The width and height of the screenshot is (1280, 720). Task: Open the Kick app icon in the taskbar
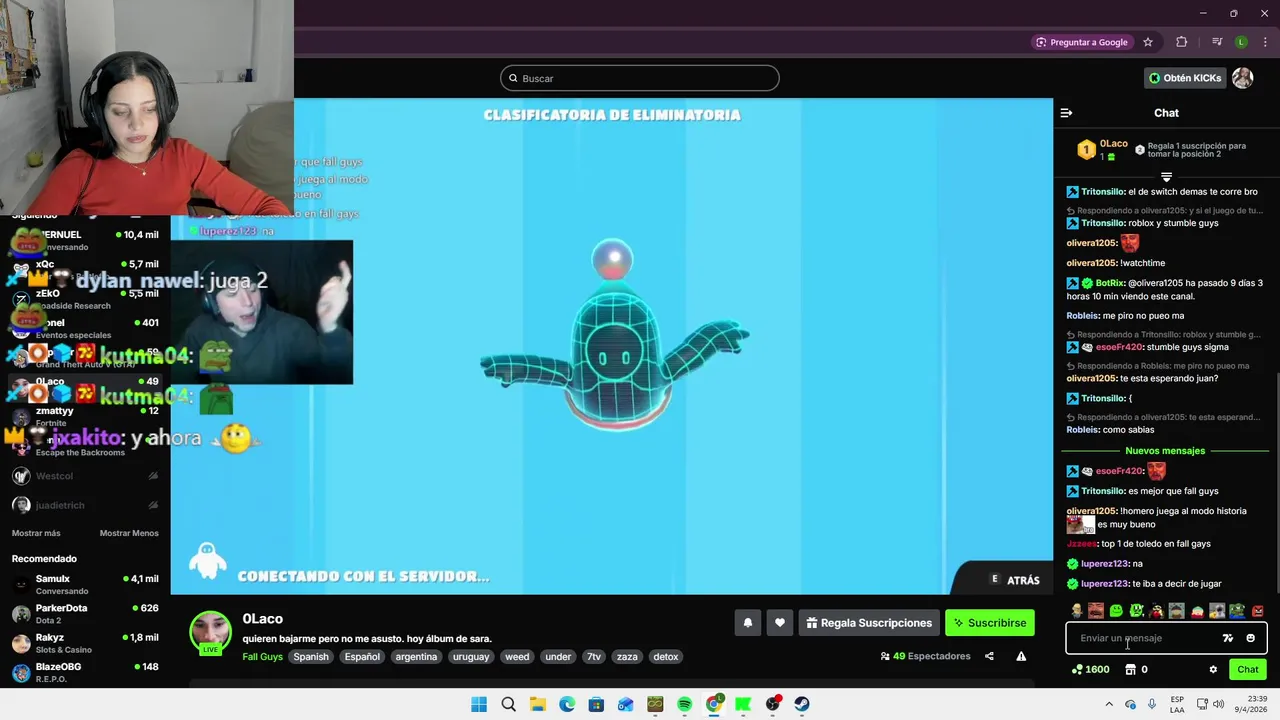coord(743,704)
